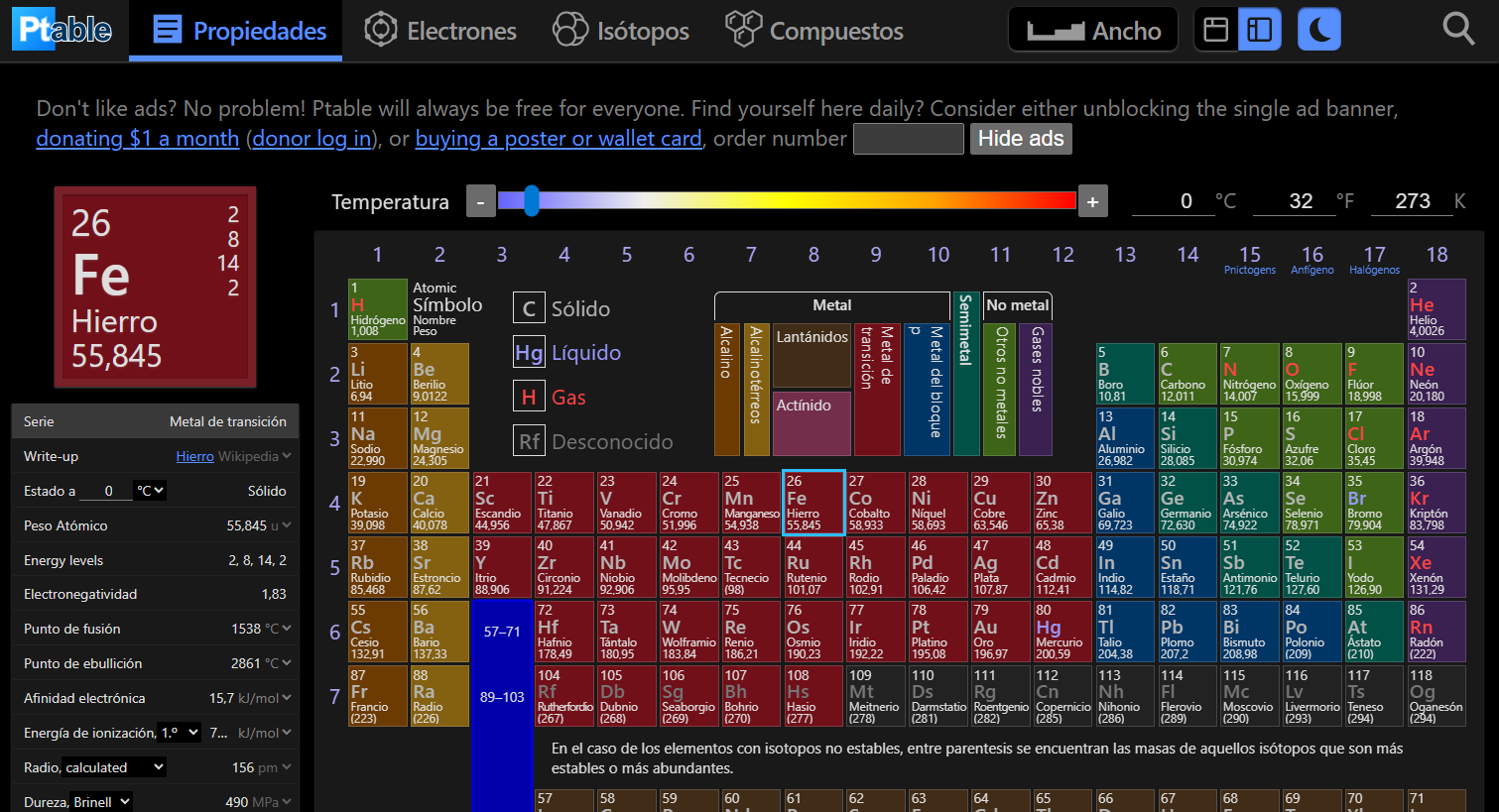Click the order number input field
The height and width of the screenshot is (812, 1499).
tap(909, 139)
